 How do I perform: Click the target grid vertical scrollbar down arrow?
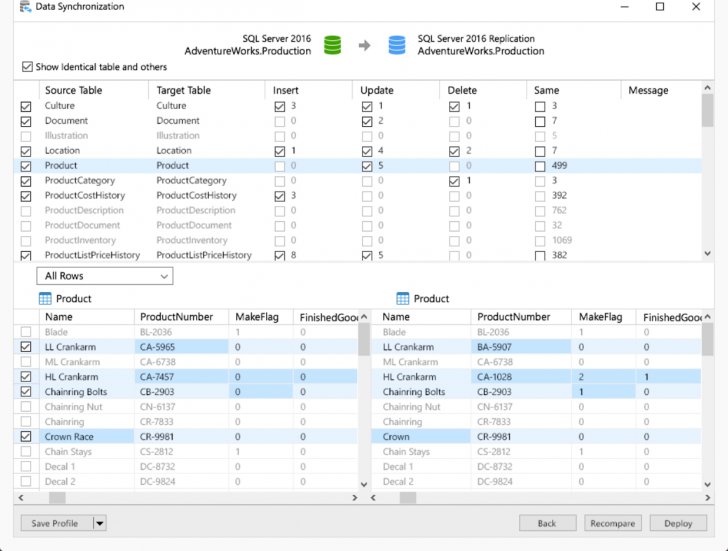coord(708,484)
